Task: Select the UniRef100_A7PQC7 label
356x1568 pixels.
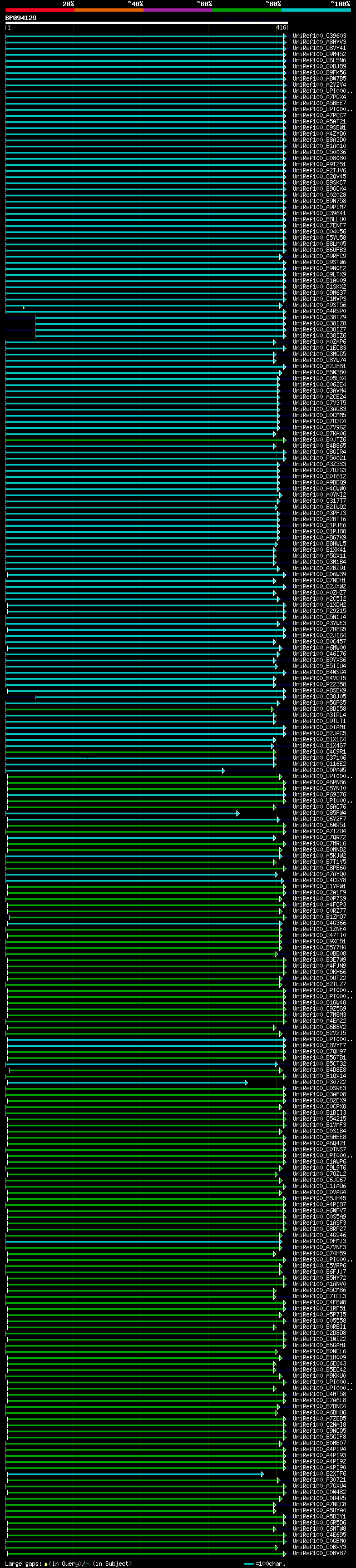Action: [319, 115]
